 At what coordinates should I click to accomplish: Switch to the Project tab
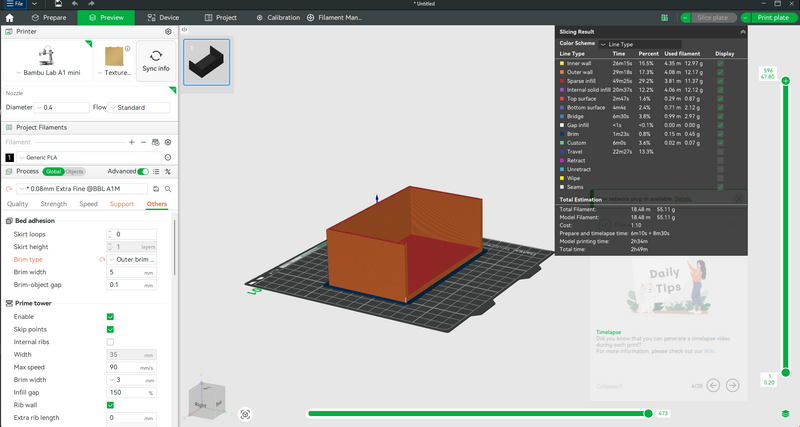[x=221, y=17]
